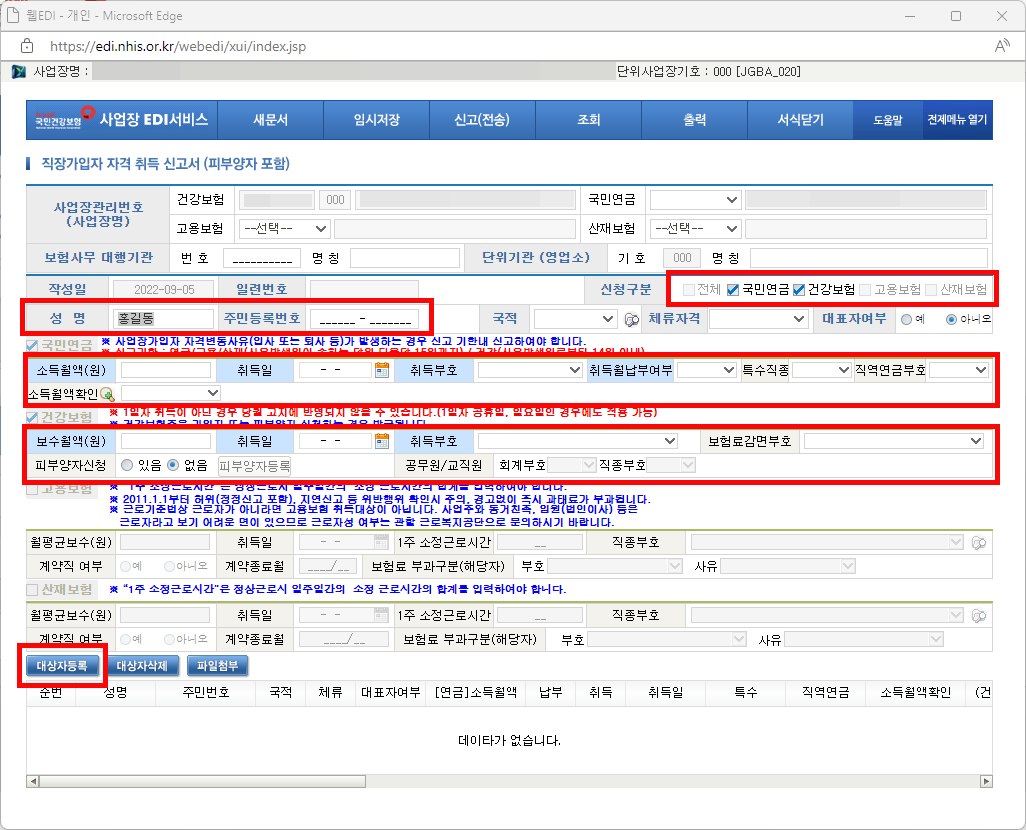Viewport: 1026px width, 830px height.
Task: Click the 국민연금 취득일 date field
Action: click(x=335, y=370)
